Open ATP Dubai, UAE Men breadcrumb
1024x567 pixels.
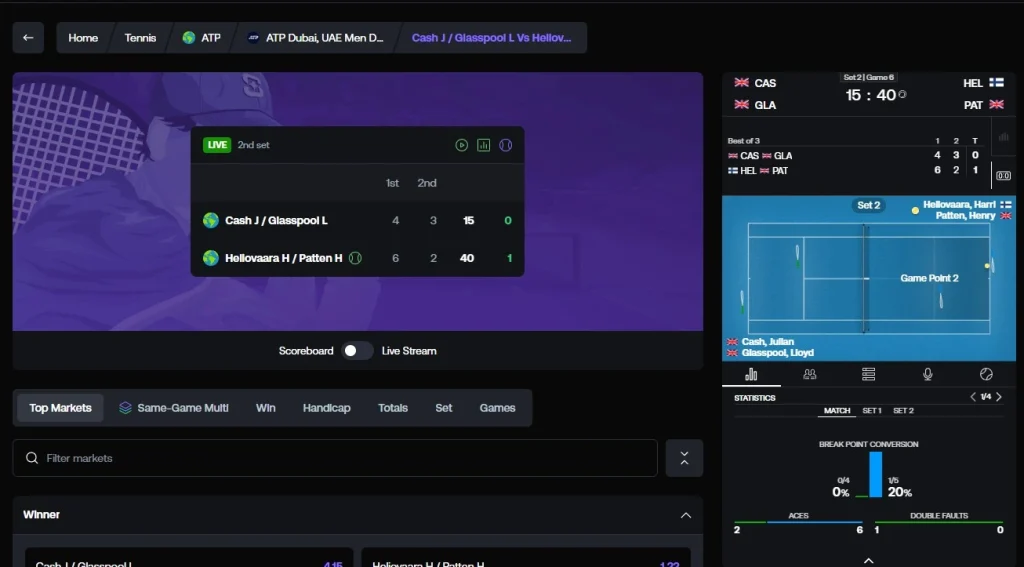[316, 38]
